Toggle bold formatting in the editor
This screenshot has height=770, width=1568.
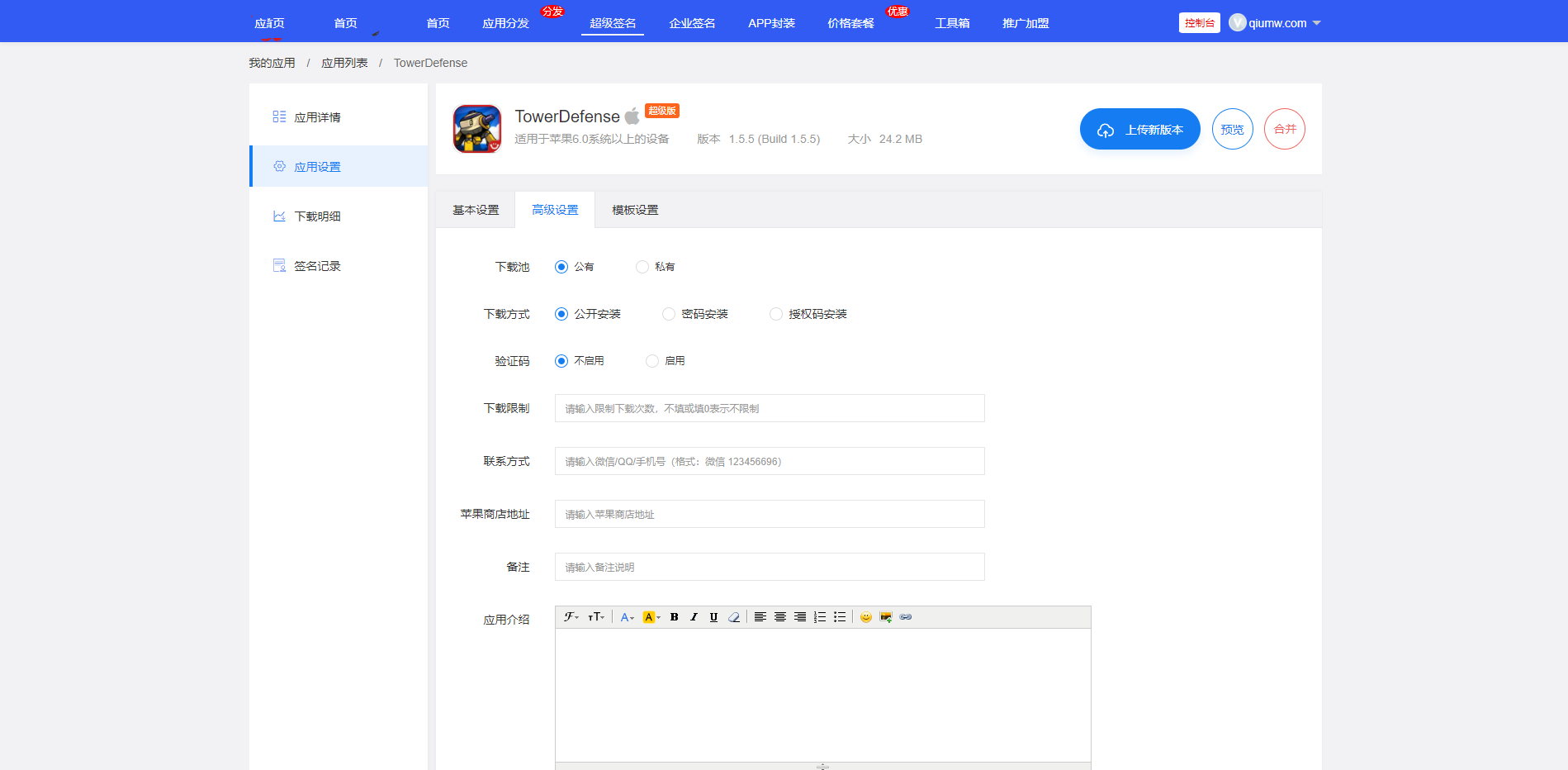click(674, 617)
